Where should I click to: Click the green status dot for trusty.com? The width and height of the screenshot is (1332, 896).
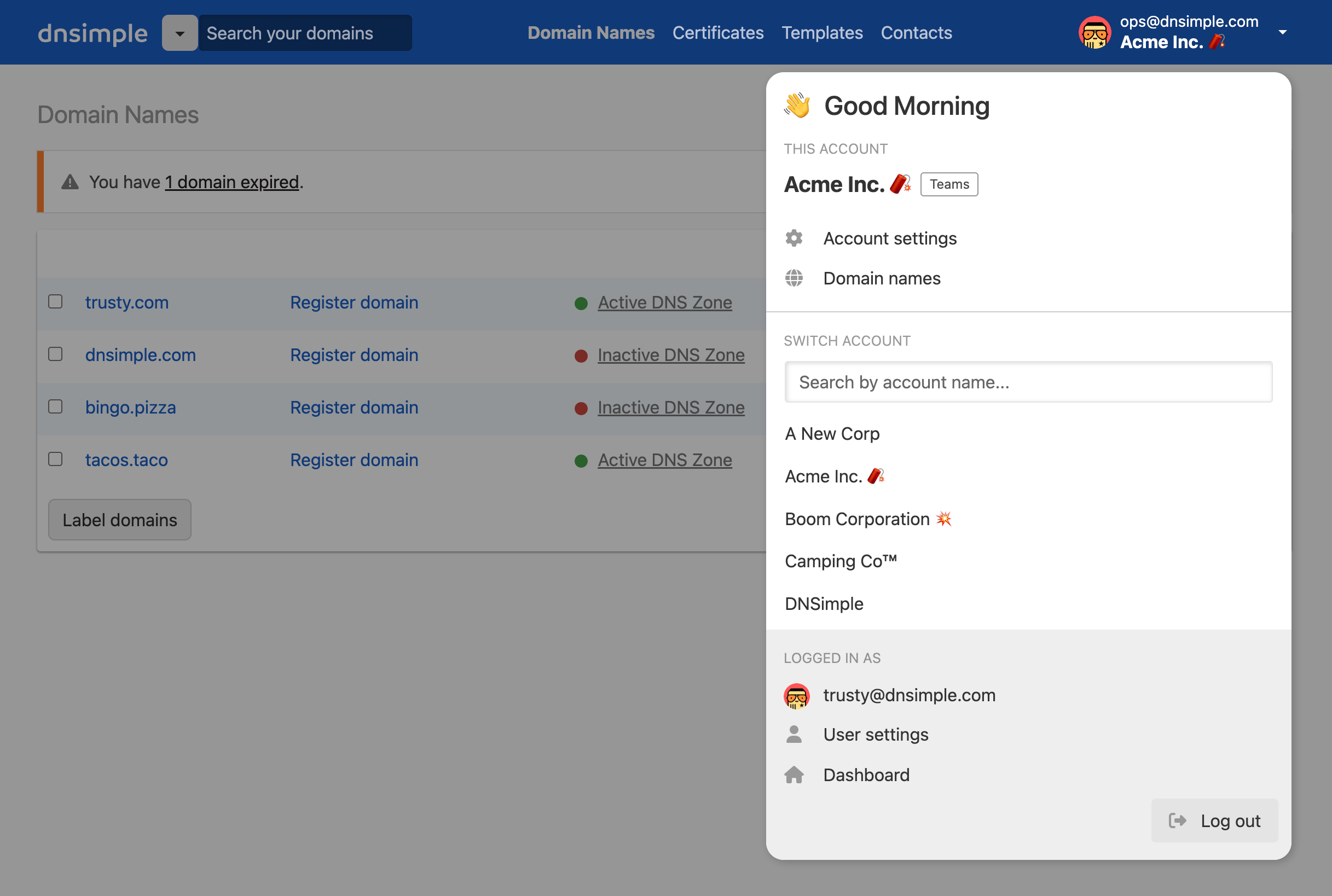(x=581, y=303)
